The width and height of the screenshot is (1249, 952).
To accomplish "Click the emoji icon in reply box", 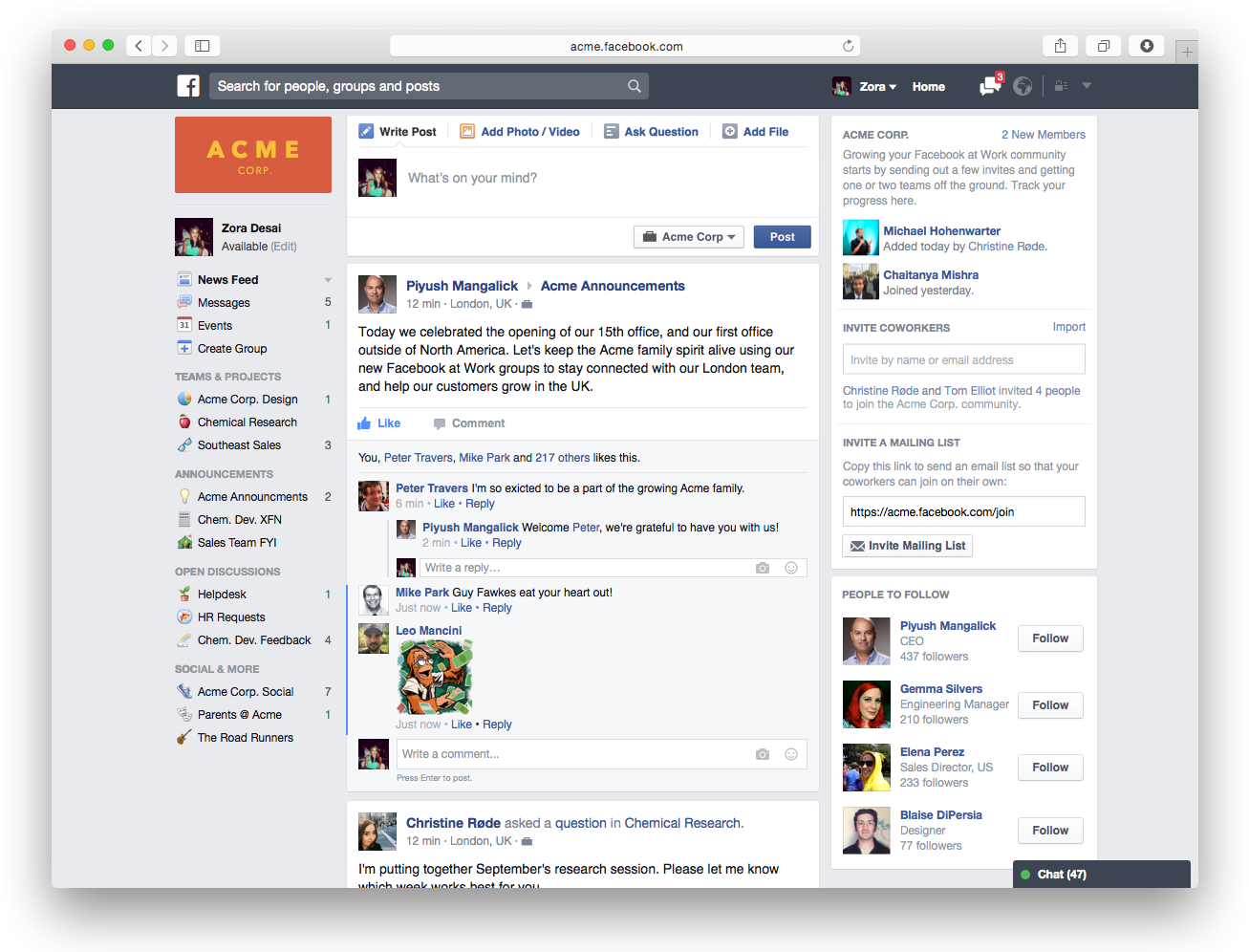I will pos(791,568).
